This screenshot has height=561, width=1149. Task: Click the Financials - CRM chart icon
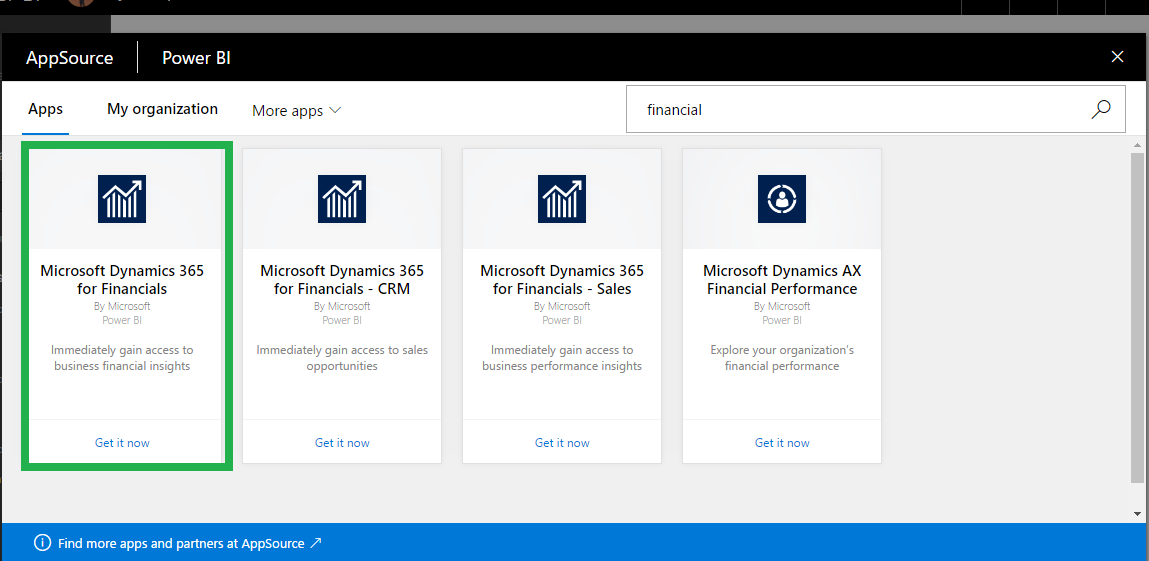click(342, 198)
